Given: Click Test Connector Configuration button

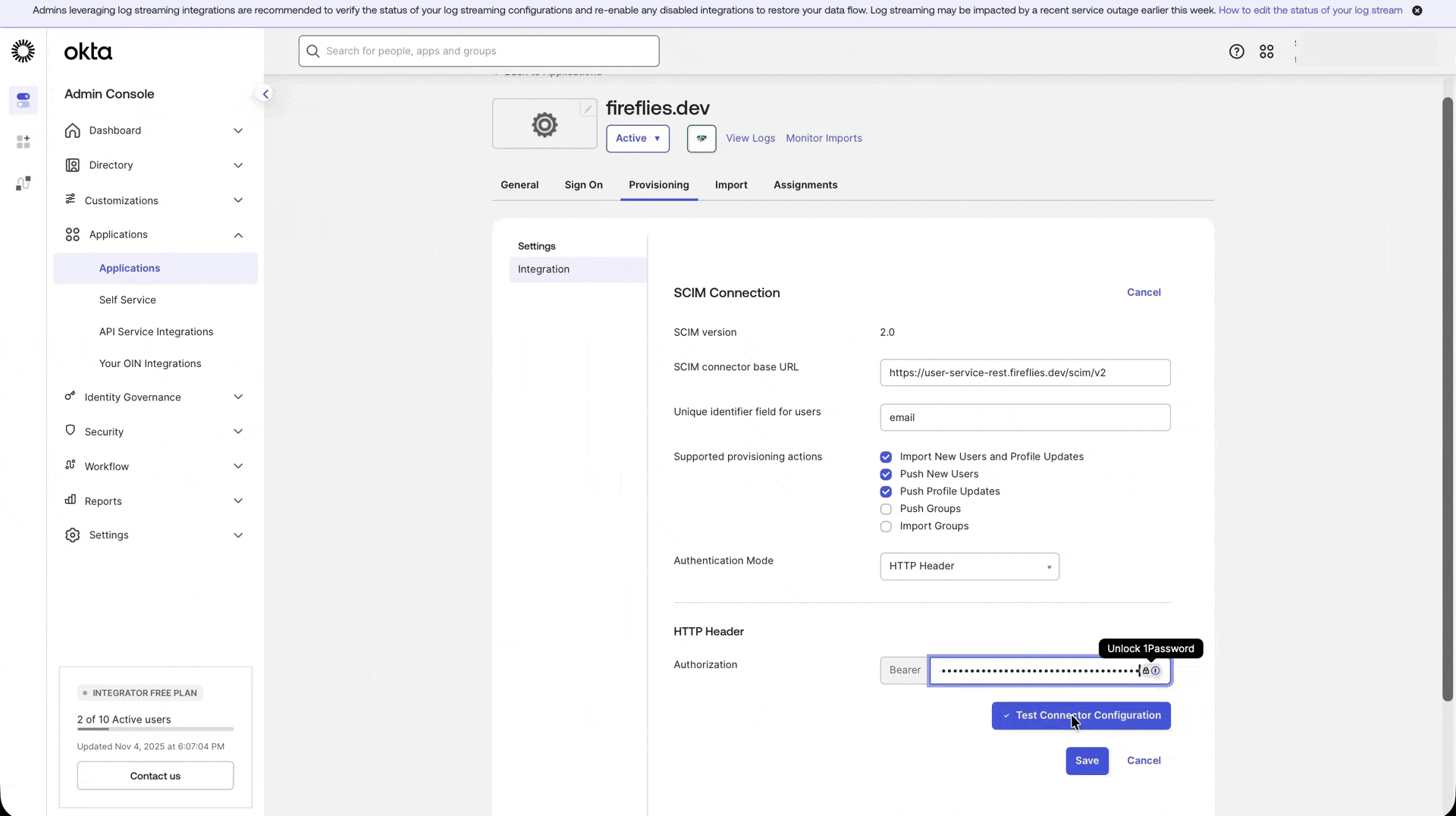Looking at the screenshot, I should click(x=1081, y=716).
